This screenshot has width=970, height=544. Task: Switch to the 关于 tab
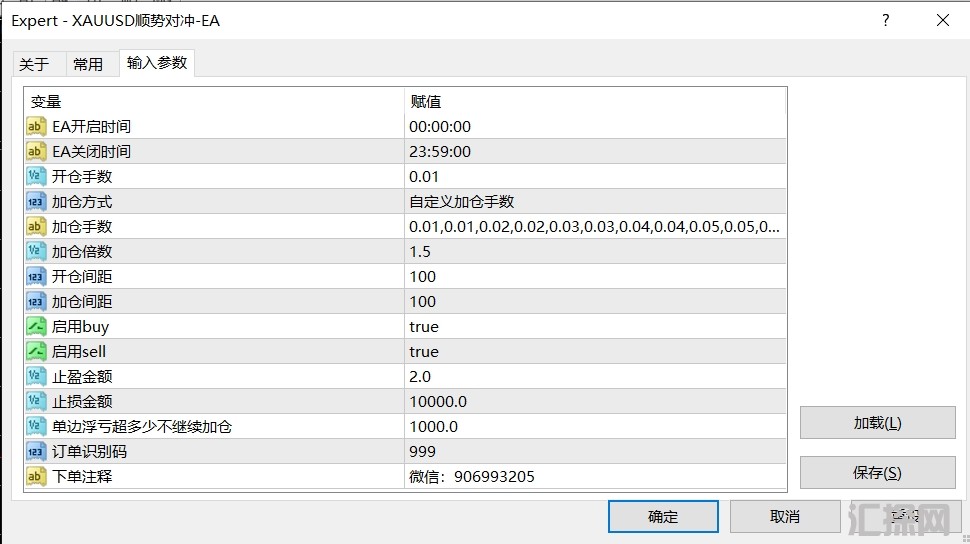34,64
